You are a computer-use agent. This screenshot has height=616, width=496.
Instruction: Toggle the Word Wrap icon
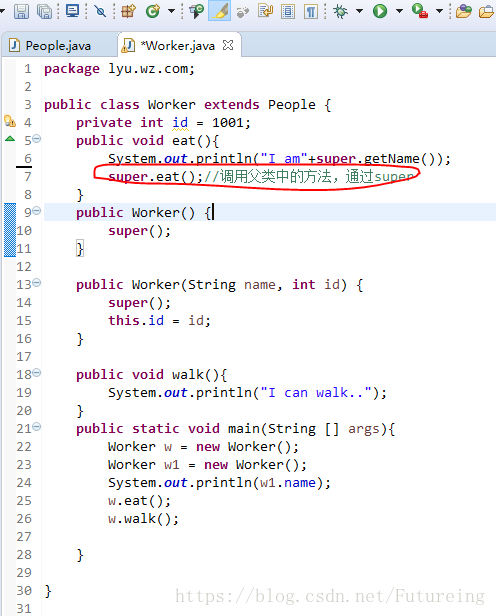point(265,11)
